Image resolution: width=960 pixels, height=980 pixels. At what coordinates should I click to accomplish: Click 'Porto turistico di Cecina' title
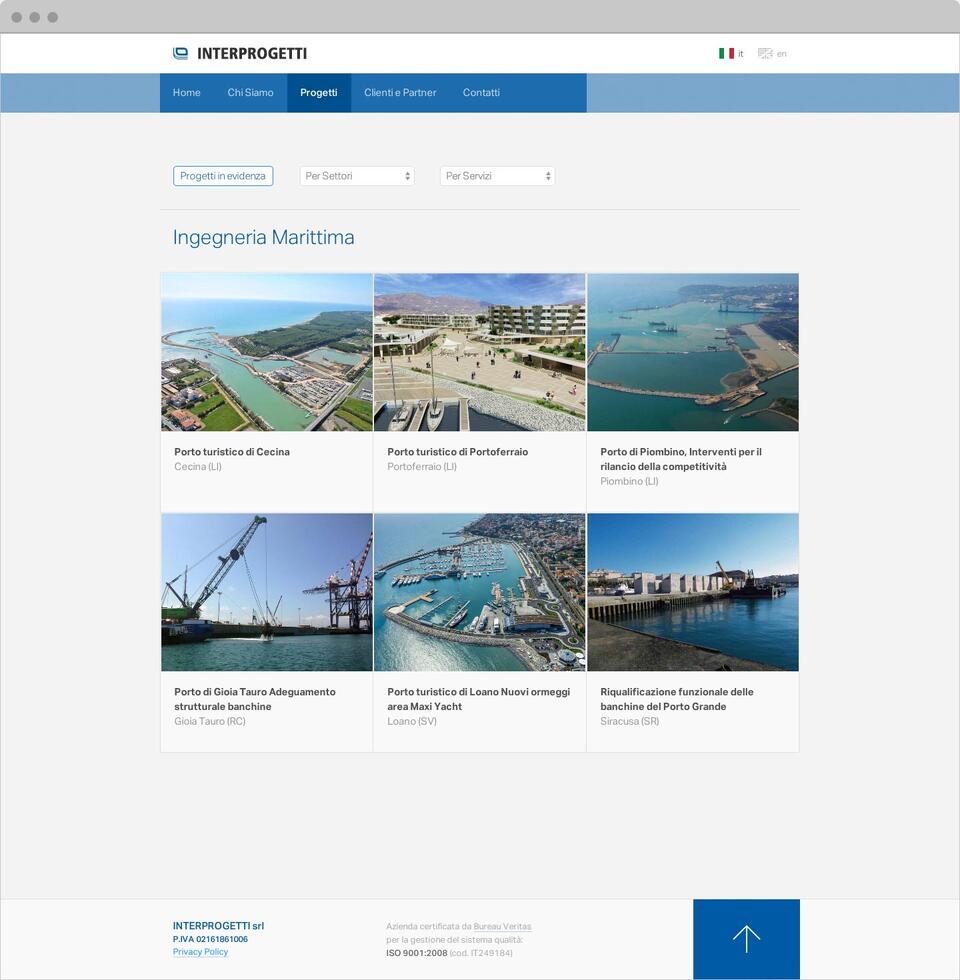(x=232, y=452)
